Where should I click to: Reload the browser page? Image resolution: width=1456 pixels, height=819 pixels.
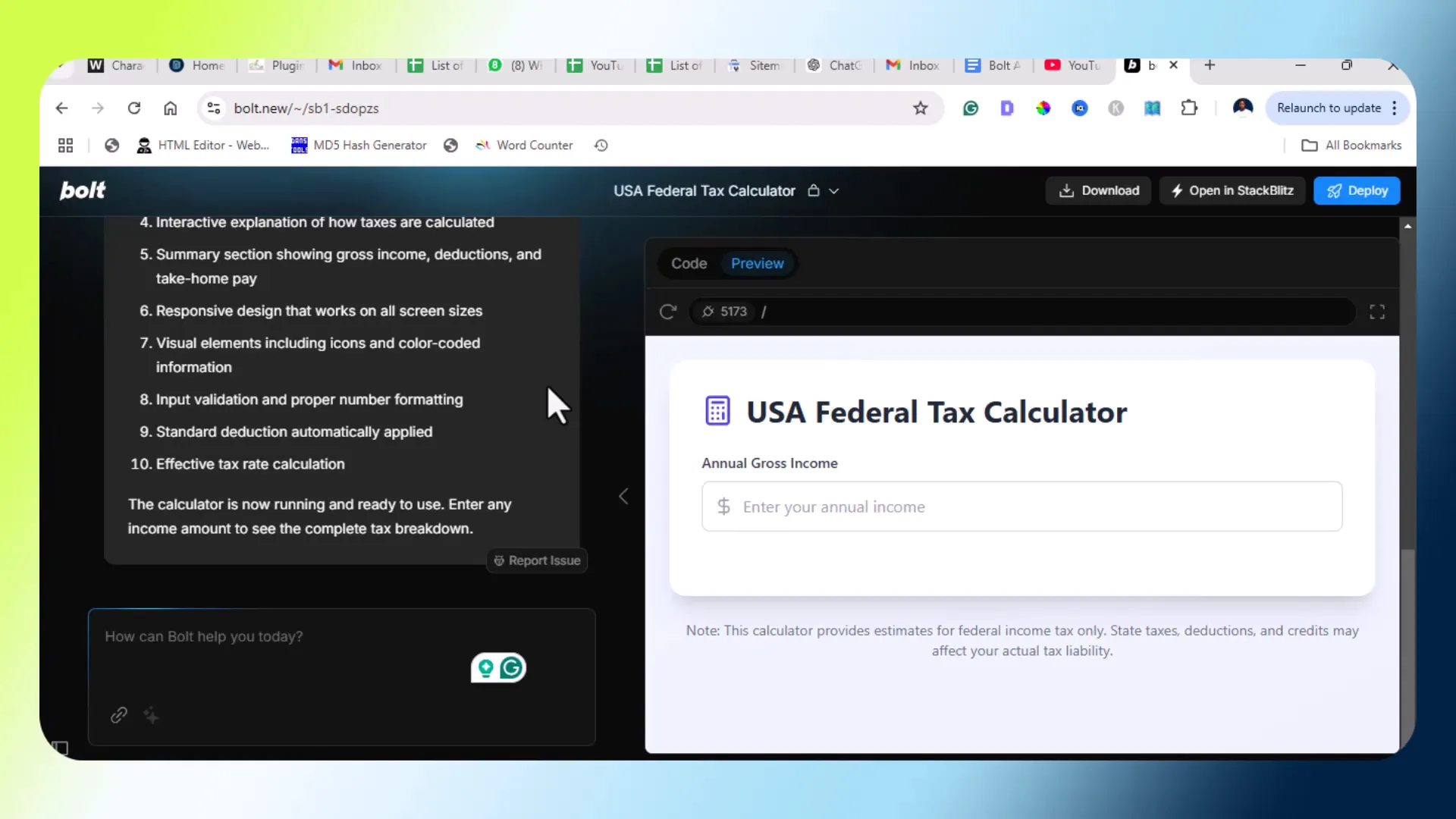tap(134, 108)
